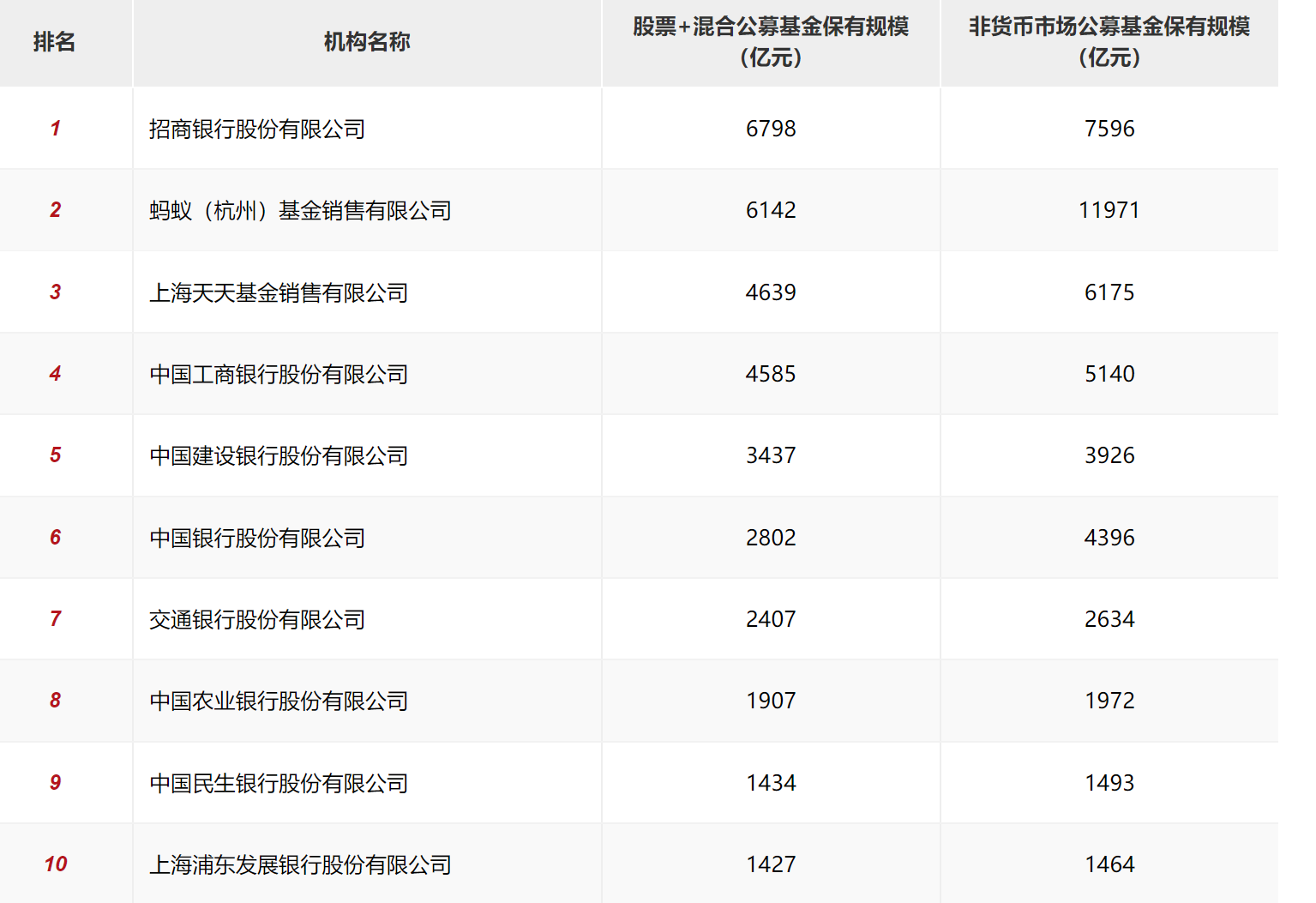
Task: Click the 上海天天基金销售有限公司 name
Action: [279, 292]
